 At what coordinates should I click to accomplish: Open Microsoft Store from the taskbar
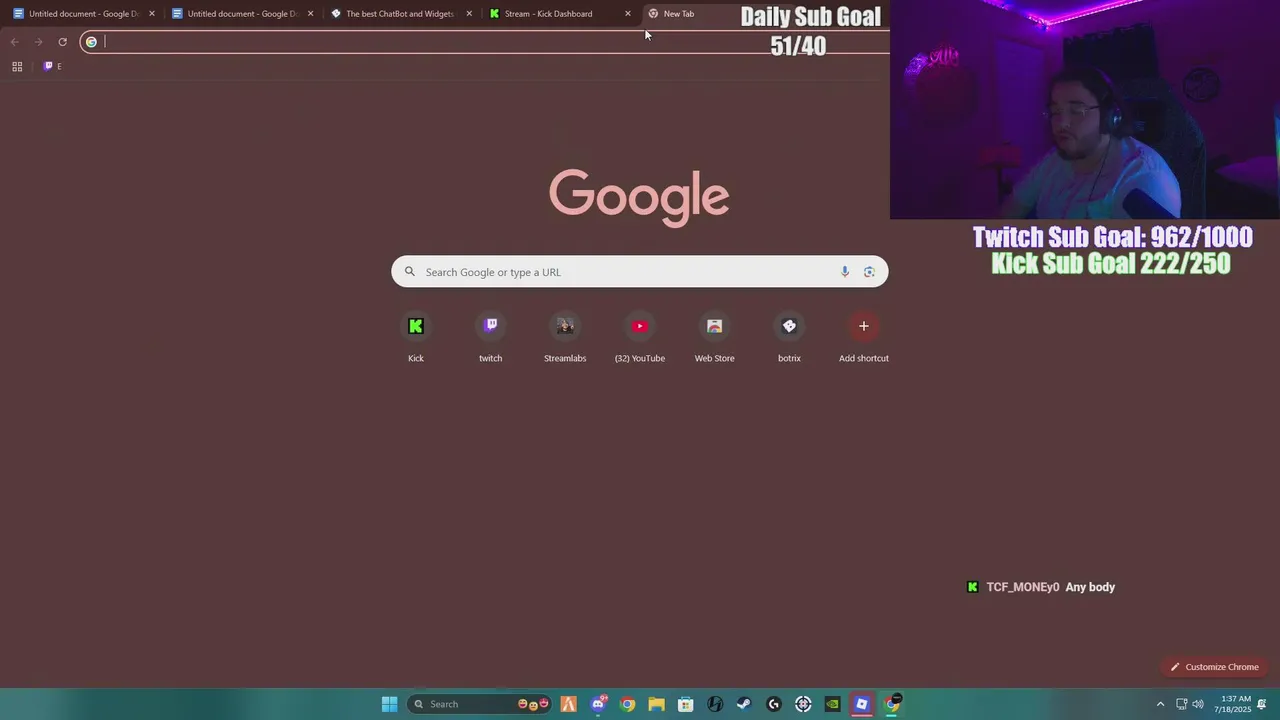coord(685,704)
